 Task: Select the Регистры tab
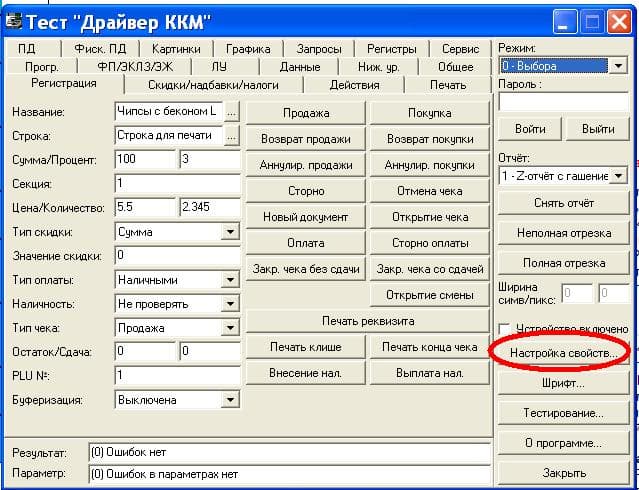tap(392, 49)
